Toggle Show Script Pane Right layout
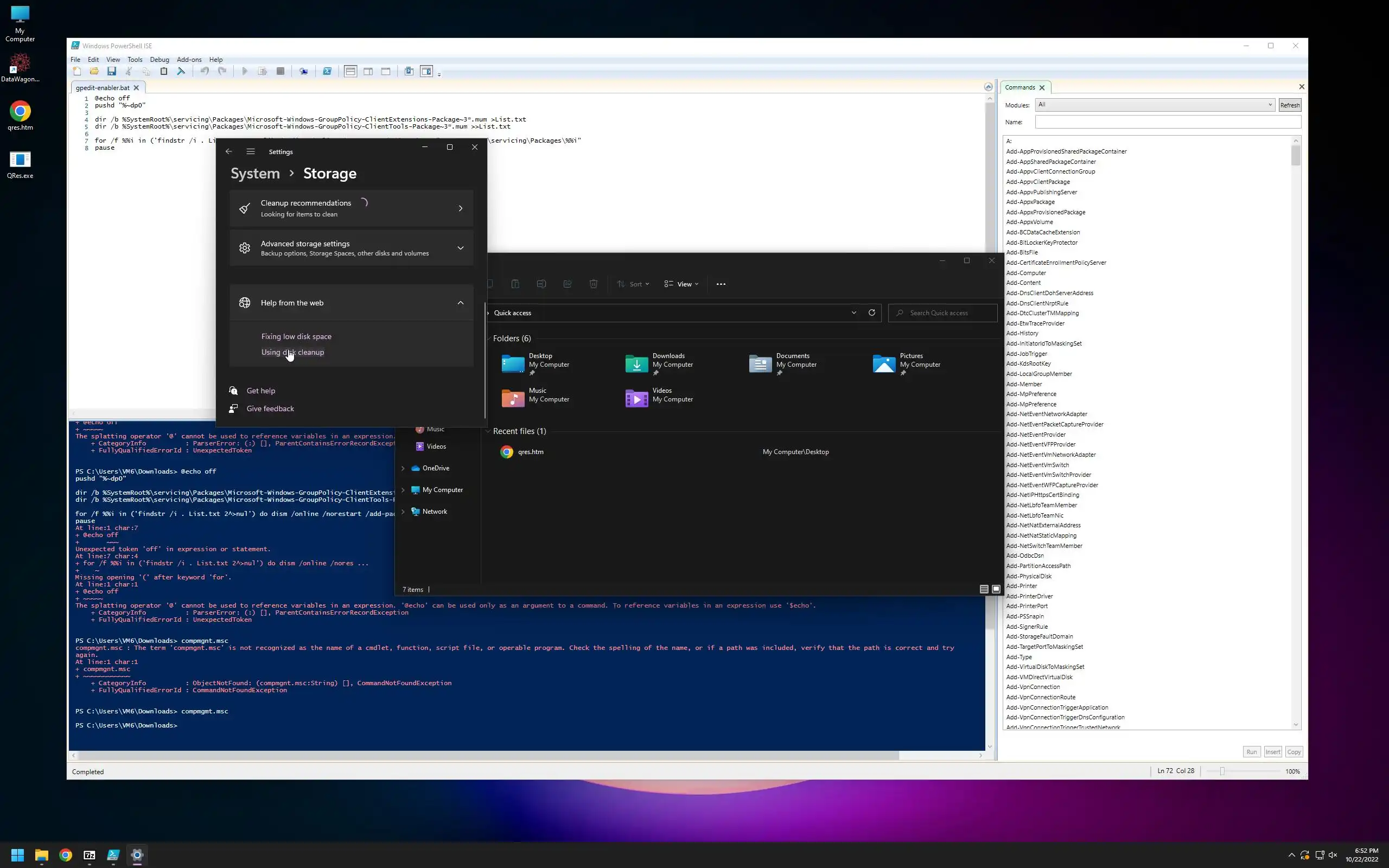 [x=368, y=71]
